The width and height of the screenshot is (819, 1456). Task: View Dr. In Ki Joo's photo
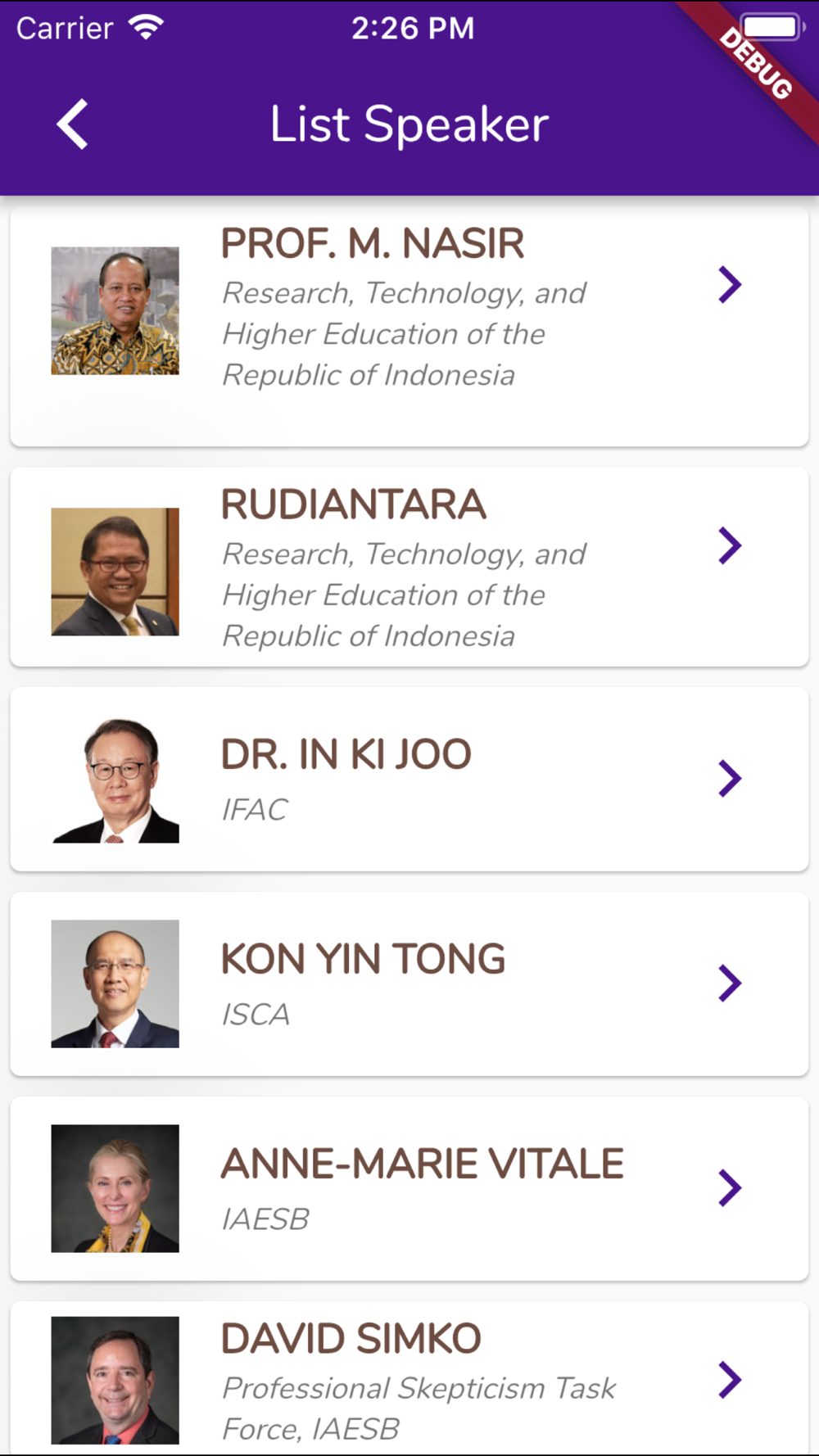[115, 780]
